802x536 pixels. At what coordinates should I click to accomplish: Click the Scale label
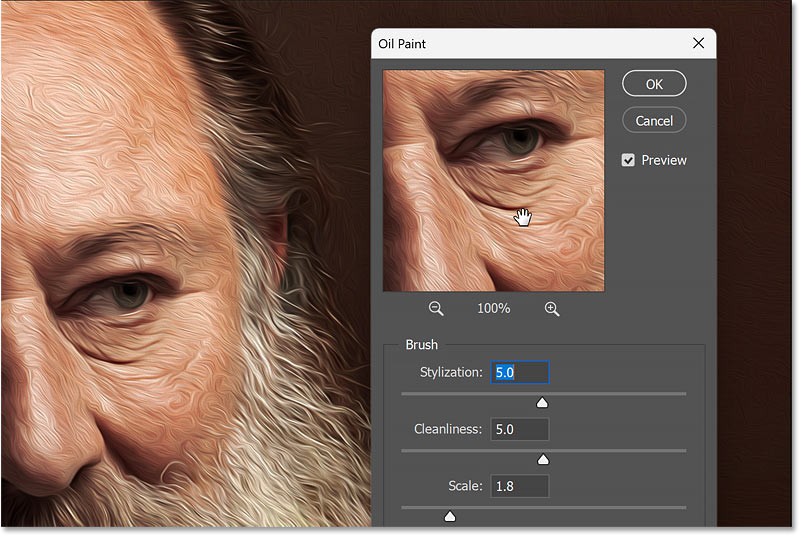(465, 486)
